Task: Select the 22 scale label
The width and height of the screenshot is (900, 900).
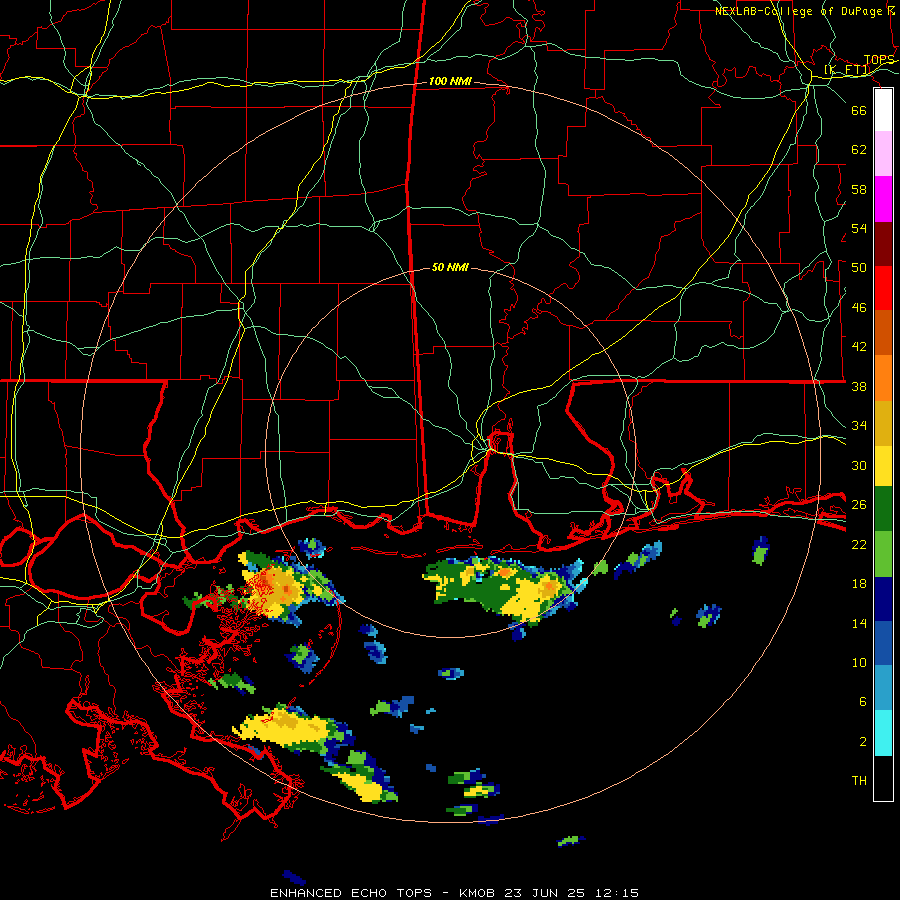Action: click(859, 544)
